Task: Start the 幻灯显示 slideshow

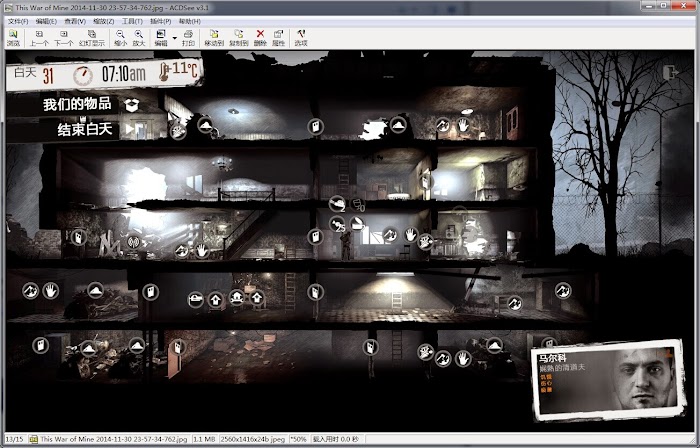Action: click(x=92, y=38)
